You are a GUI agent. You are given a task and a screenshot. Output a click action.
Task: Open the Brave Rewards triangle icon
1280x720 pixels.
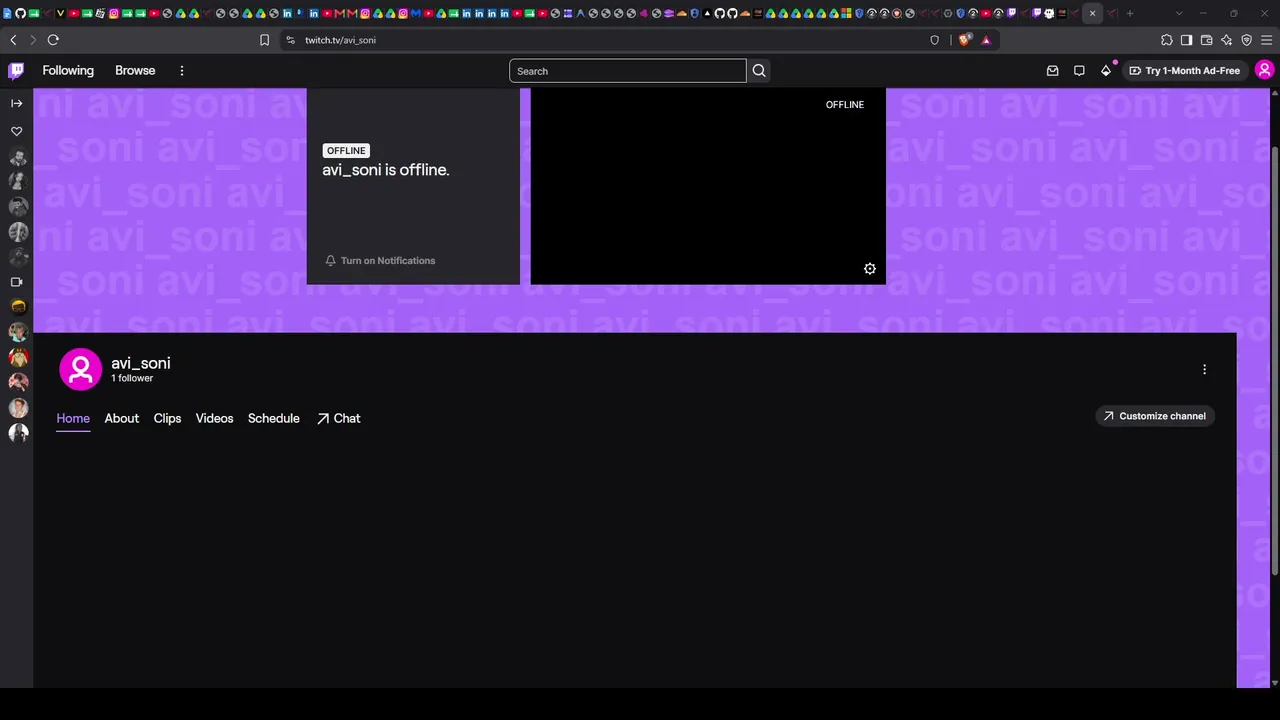click(986, 40)
